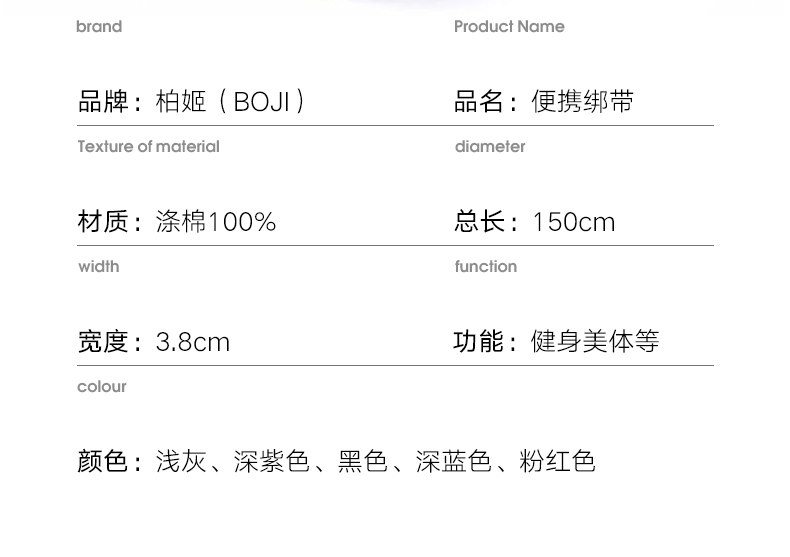The image size is (790, 557).
Task: Click the 'function' heading label
Action: (485, 267)
